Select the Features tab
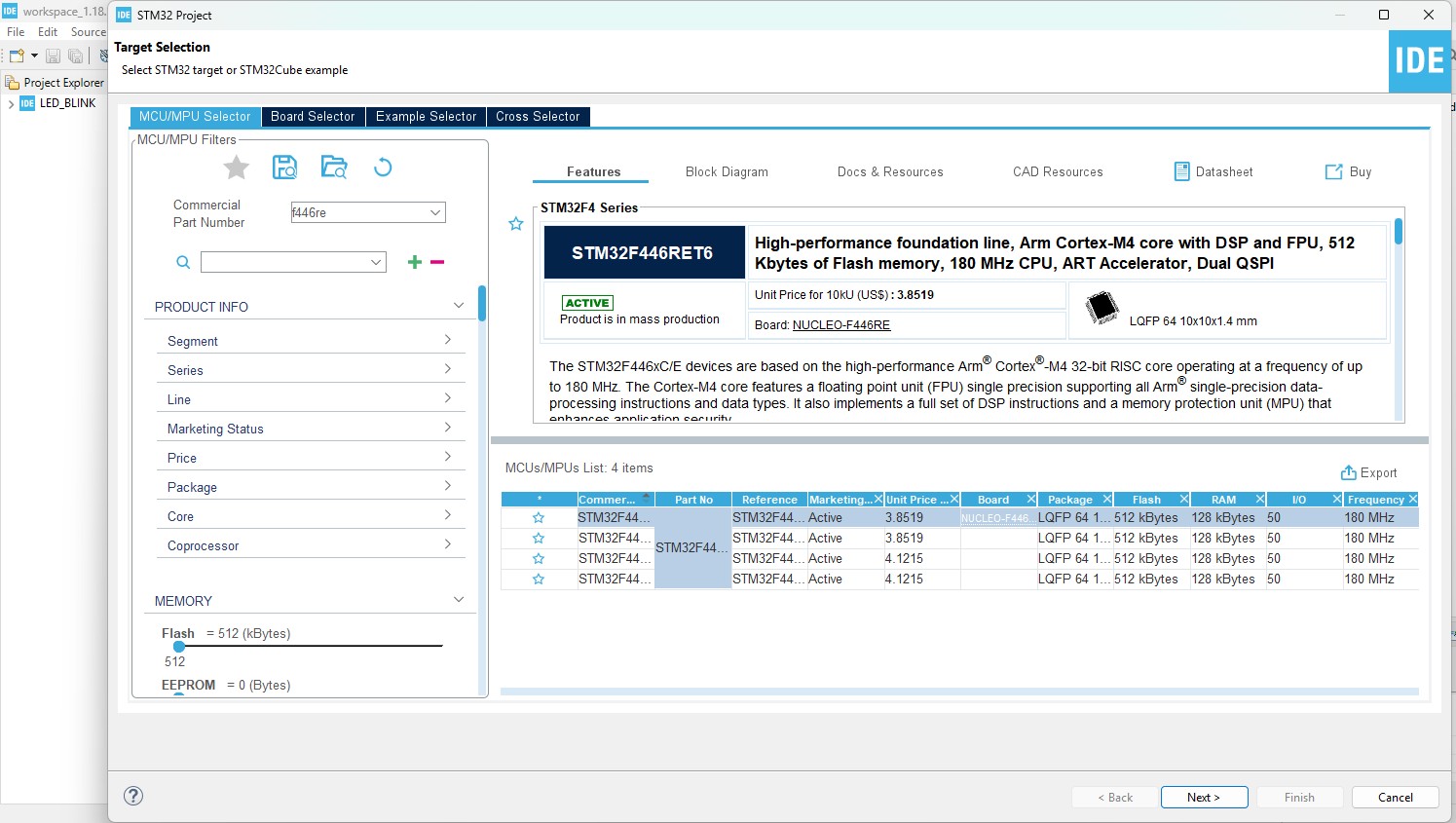The width and height of the screenshot is (1456, 823). [x=593, y=171]
